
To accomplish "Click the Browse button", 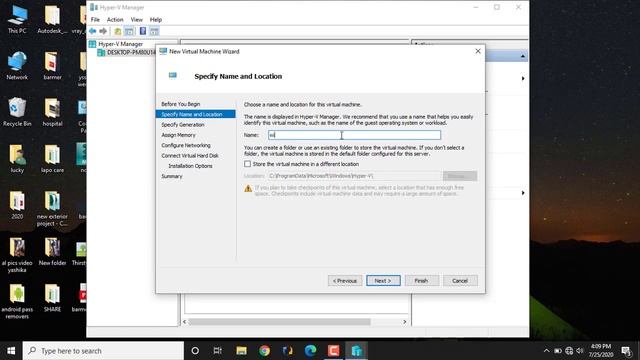I will click(460, 176).
